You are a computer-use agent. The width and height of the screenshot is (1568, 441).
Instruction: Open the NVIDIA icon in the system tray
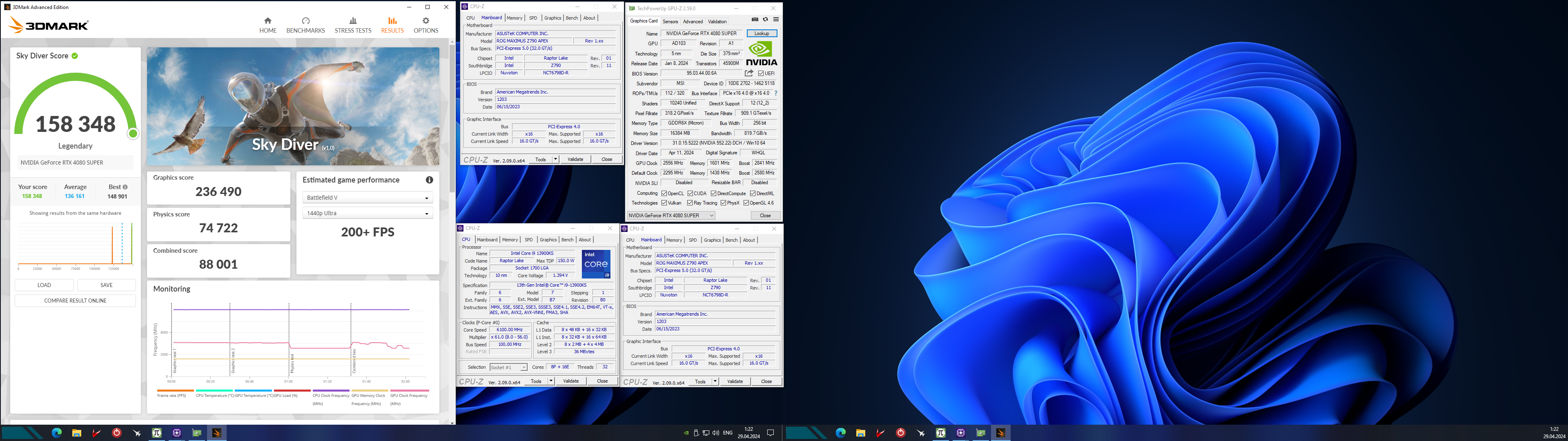click(x=686, y=433)
